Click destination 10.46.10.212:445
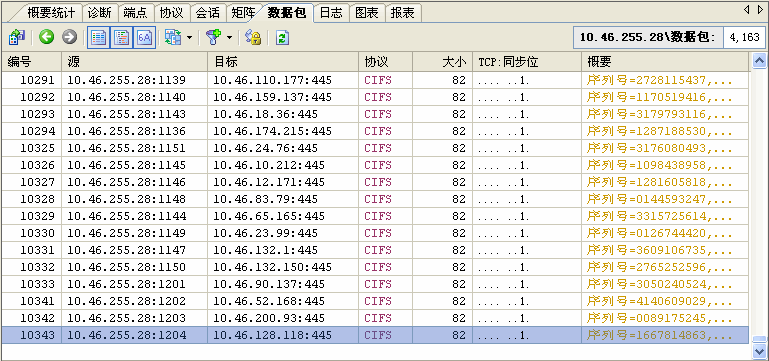769x361 pixels. tap(269, 165)
